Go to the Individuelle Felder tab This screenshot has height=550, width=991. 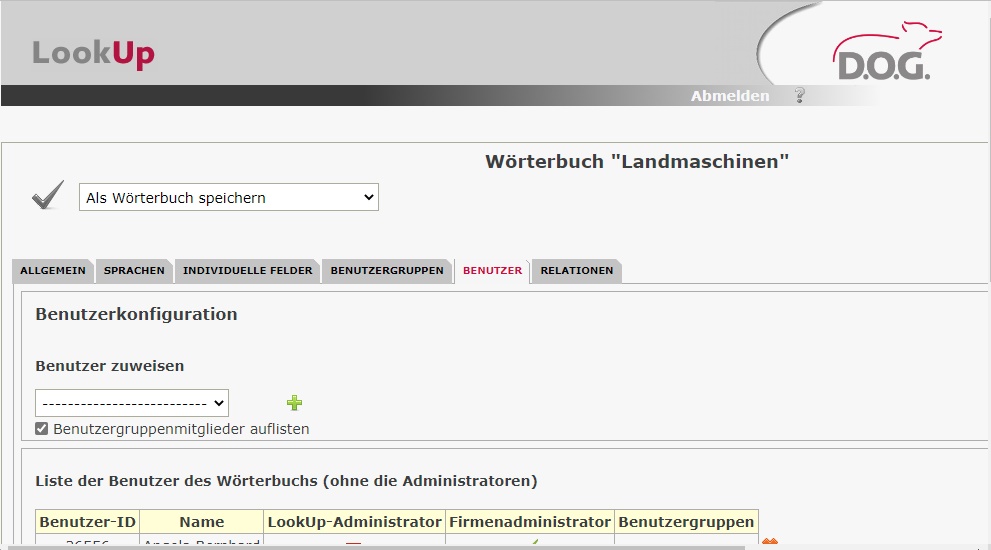pos(247,271)
